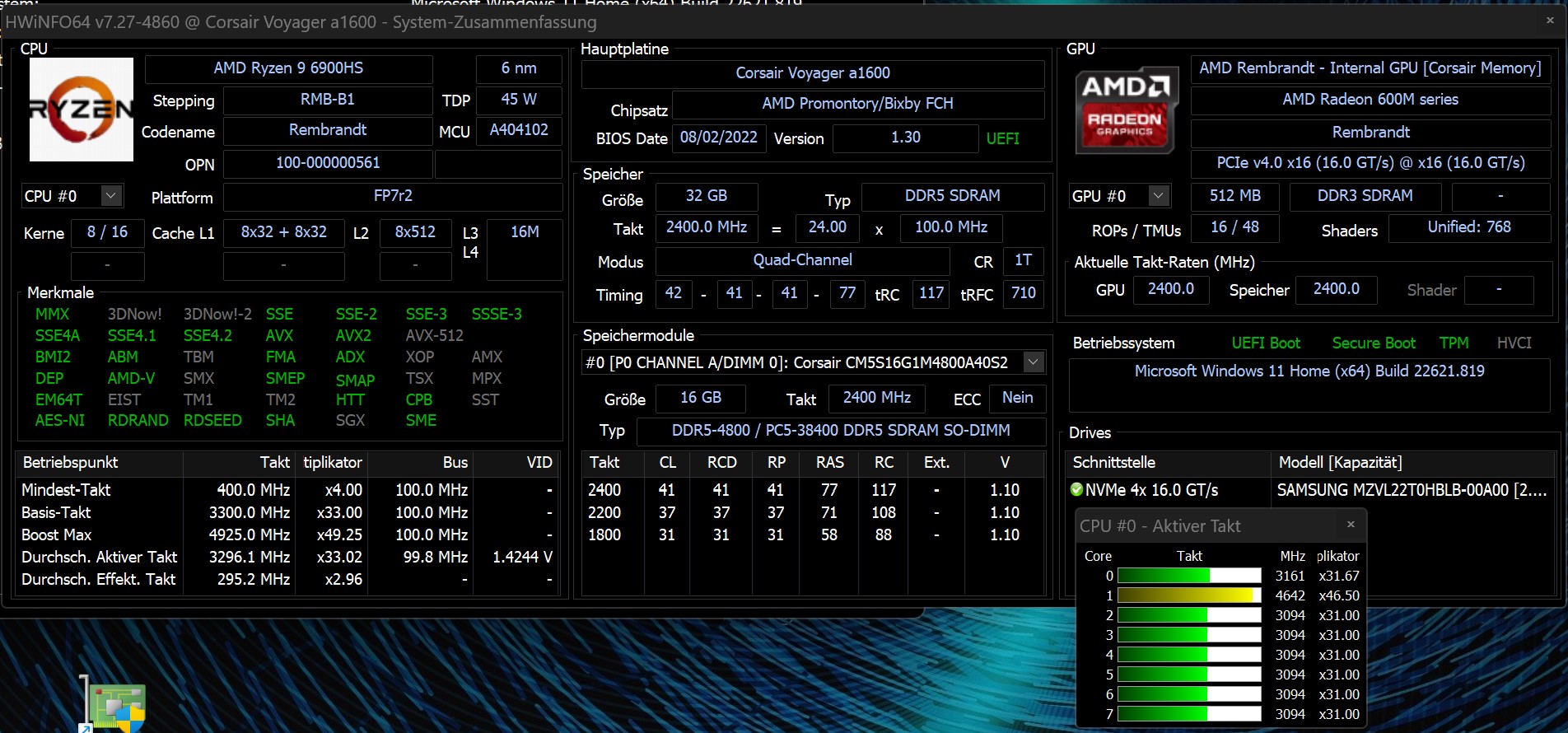Image resolution: width=1568 pixels, height=733 pixels.
Task: Close the HWiNFO64 System-Zusammenfassung window
Action: (x=1549, y=21)
